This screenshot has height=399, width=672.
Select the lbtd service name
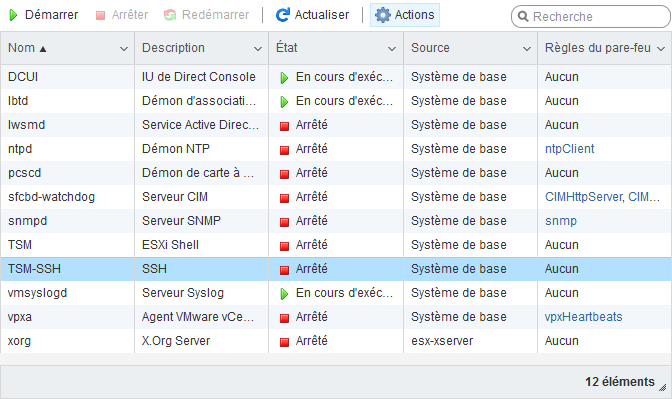18,101
